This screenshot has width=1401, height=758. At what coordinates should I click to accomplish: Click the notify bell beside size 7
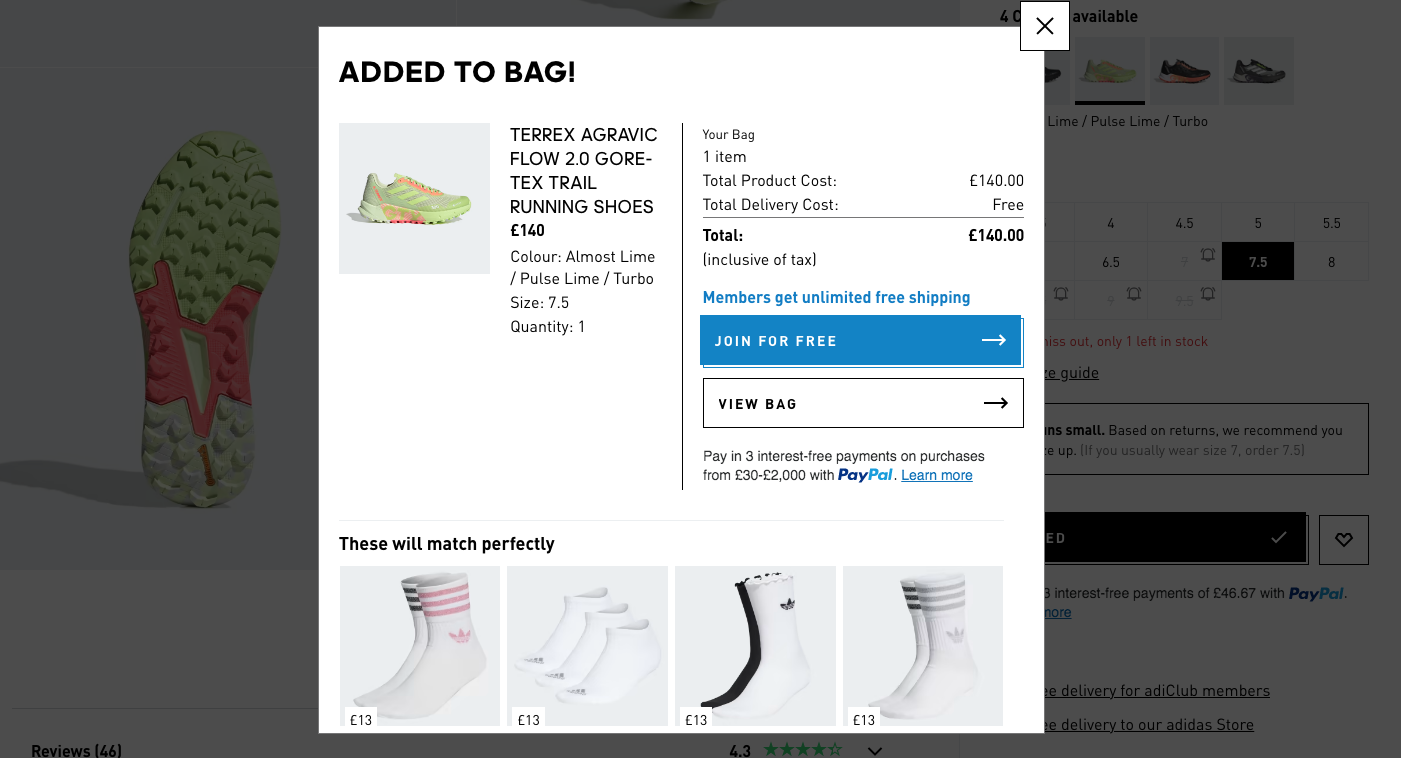(1208, 256)
